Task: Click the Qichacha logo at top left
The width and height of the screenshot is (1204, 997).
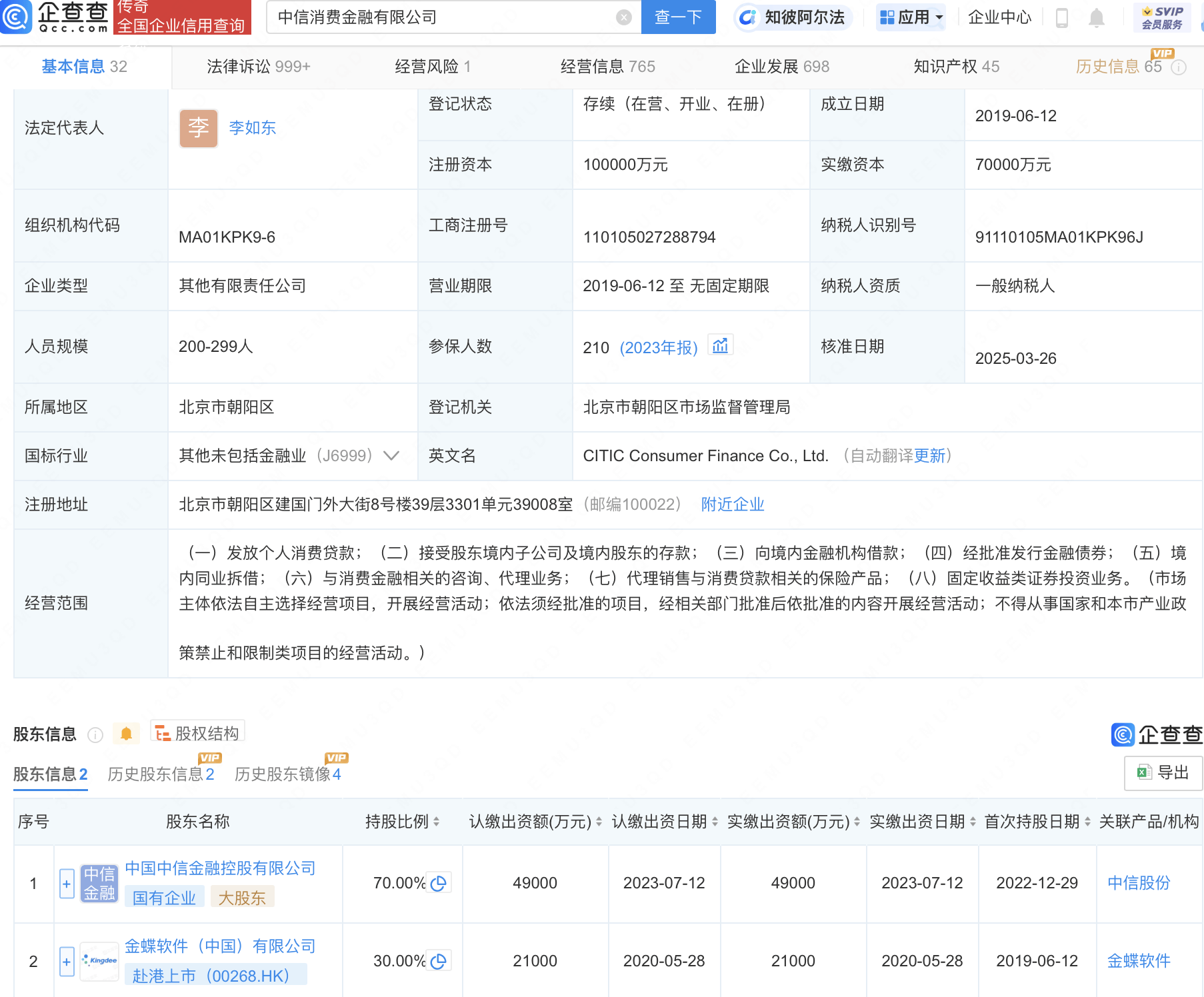Action: click(55, 17)
